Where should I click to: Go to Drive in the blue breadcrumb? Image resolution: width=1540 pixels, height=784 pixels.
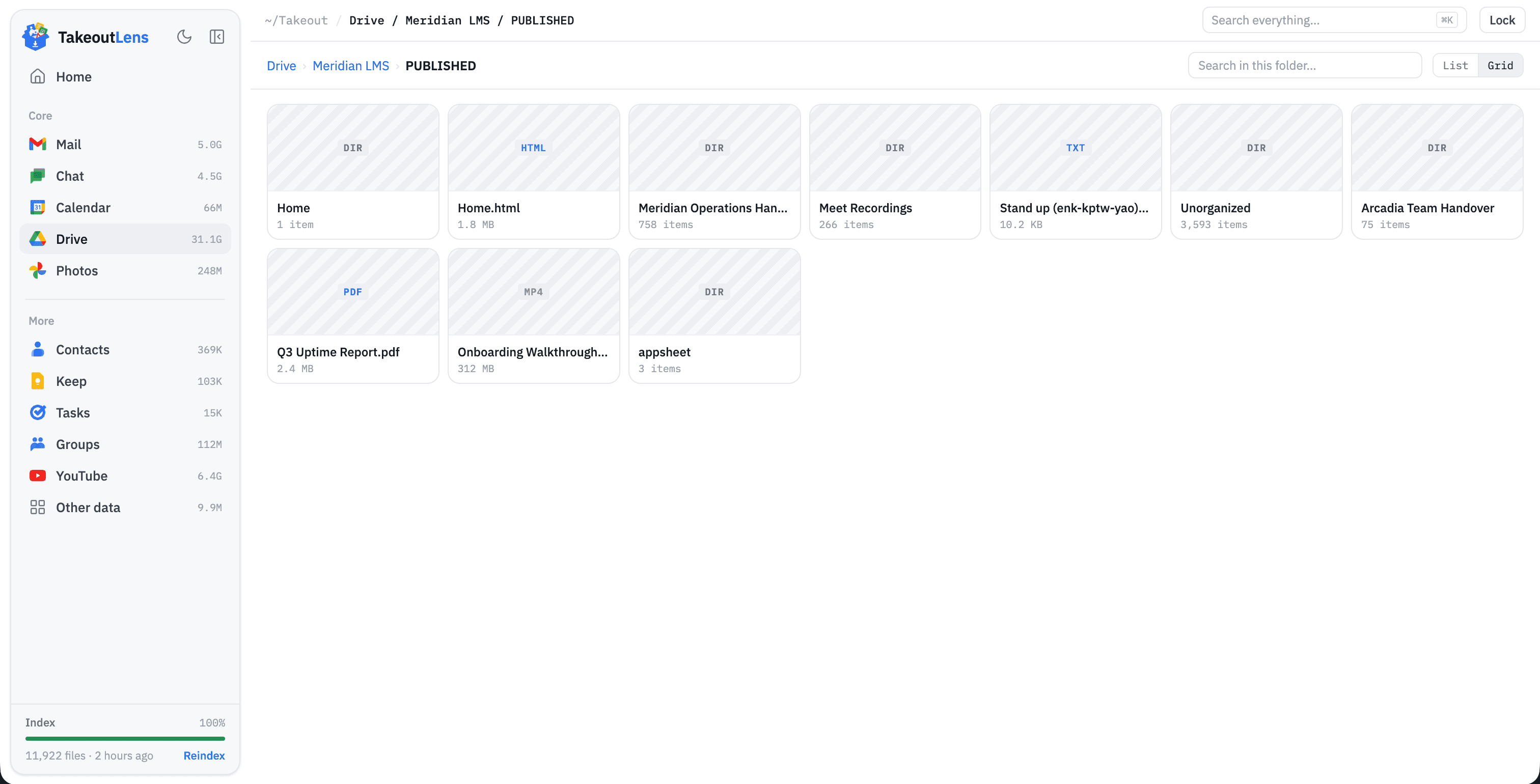[x=282, y=66]
